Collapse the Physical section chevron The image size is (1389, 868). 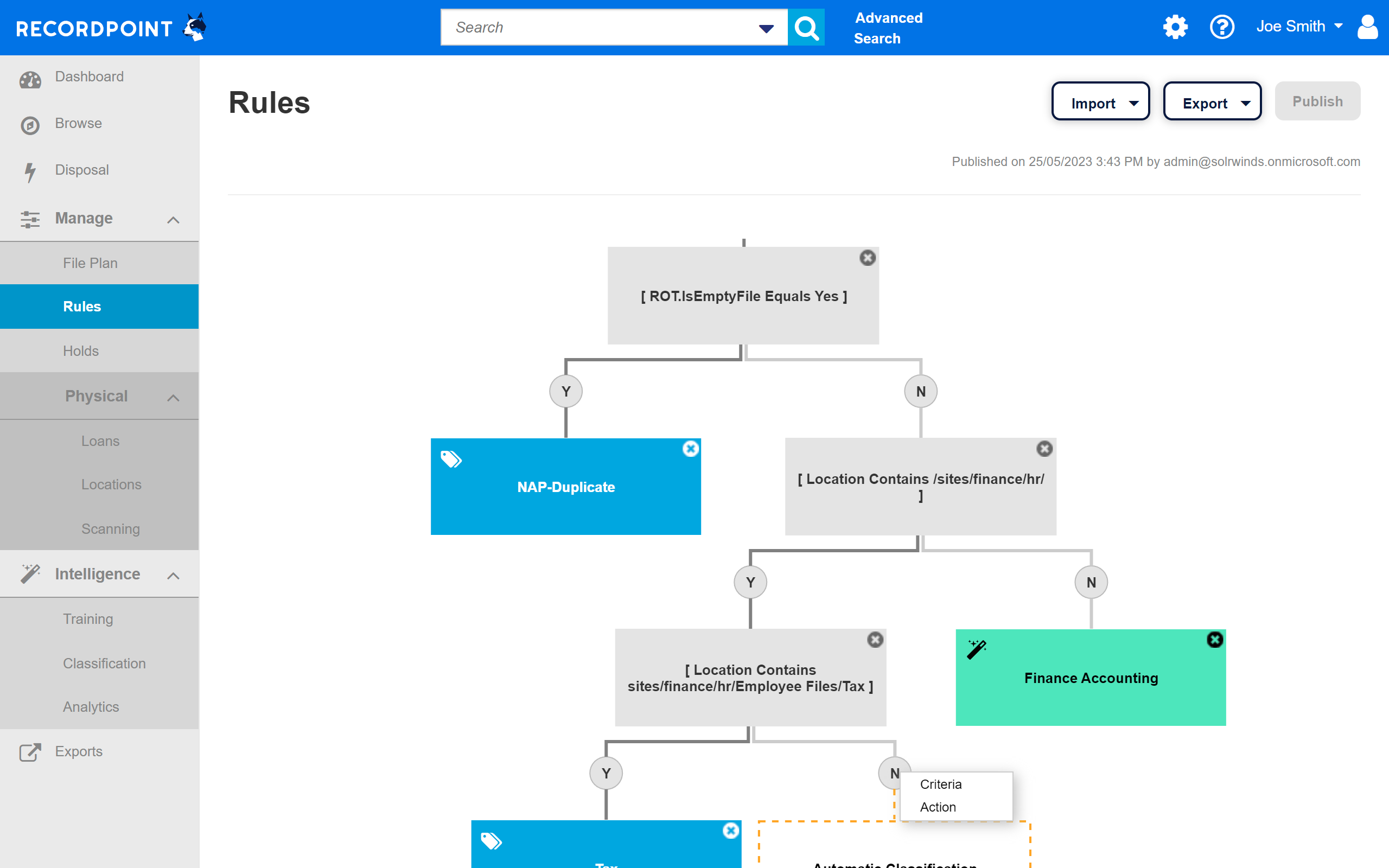coord(173,398)
